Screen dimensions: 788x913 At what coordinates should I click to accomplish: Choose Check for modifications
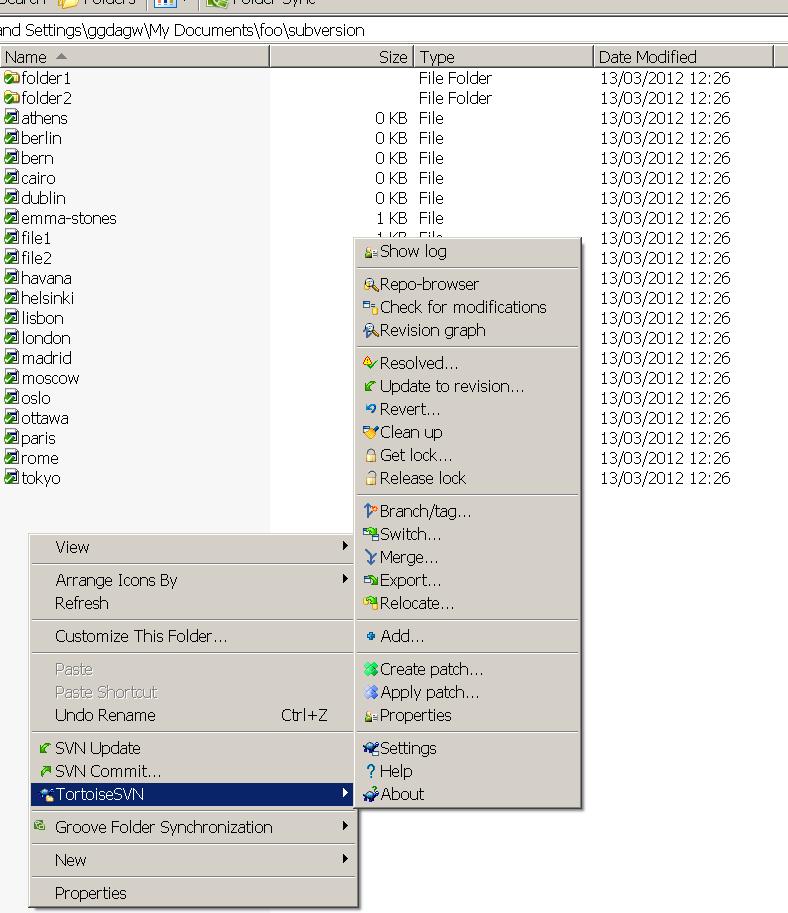[462, 307]
